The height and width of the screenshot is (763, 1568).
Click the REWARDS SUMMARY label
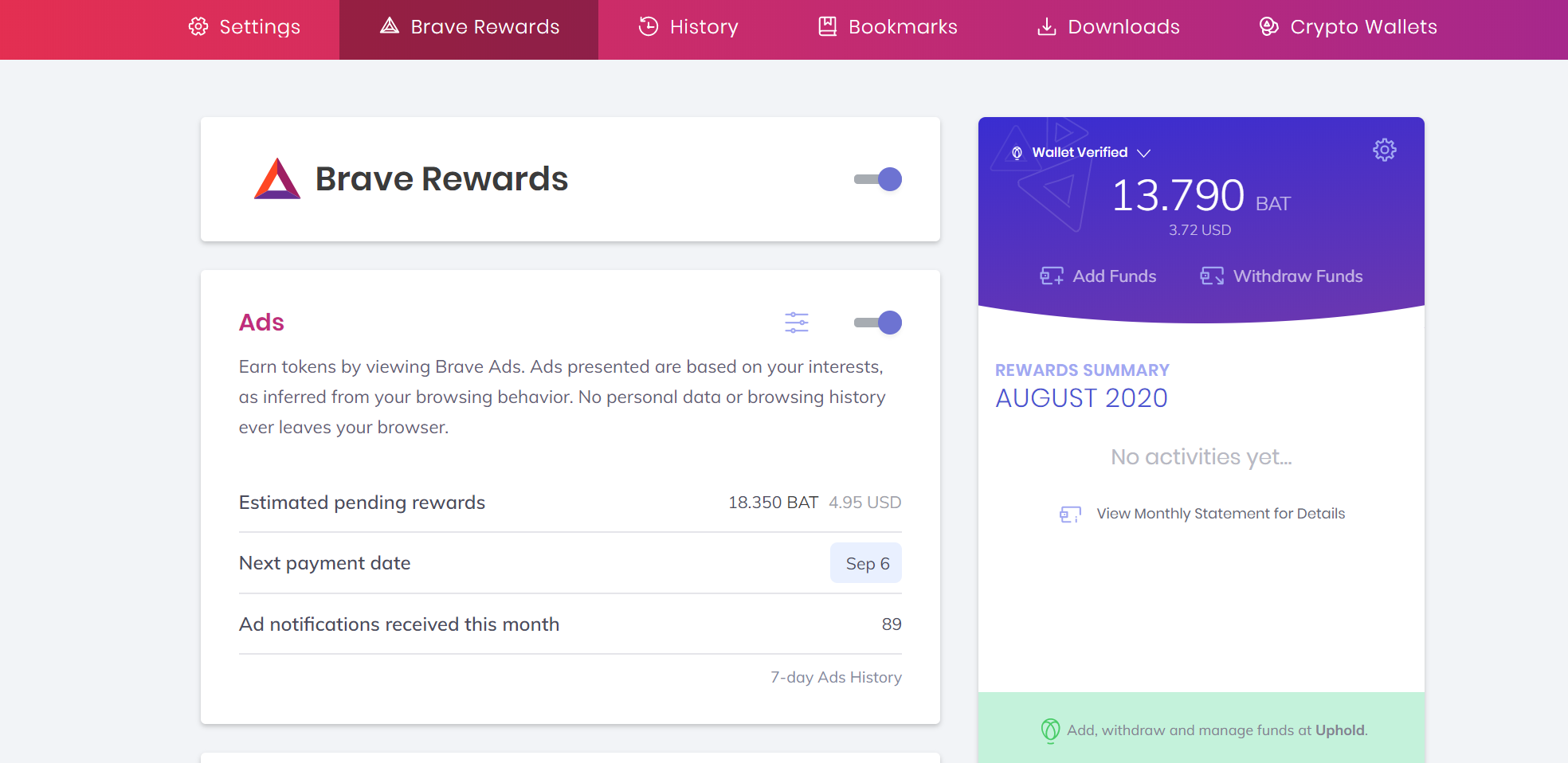tap(1082, 370)
